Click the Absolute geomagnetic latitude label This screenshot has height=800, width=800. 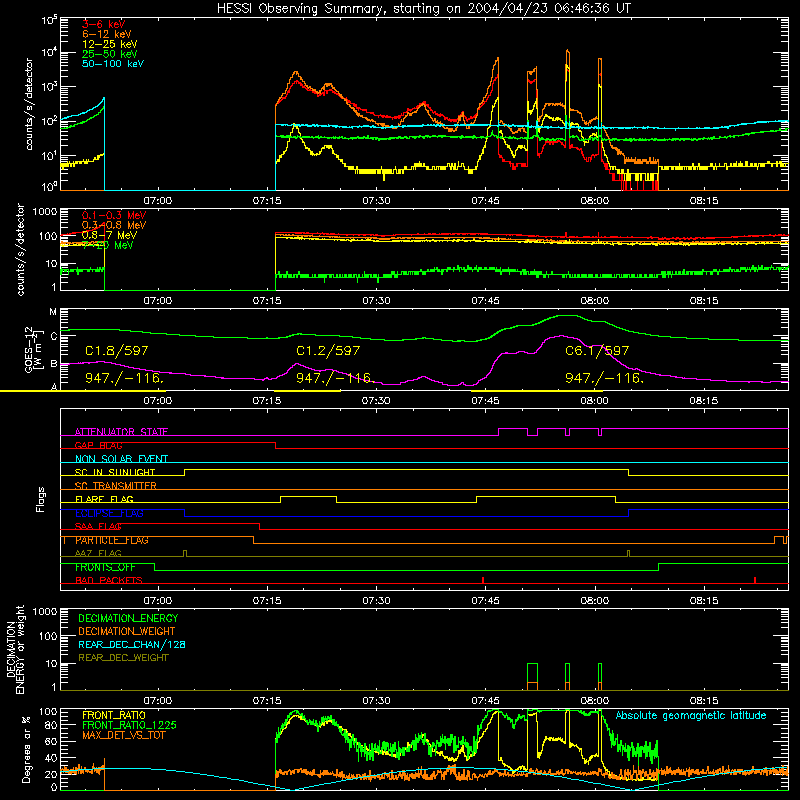pos(691,716)
